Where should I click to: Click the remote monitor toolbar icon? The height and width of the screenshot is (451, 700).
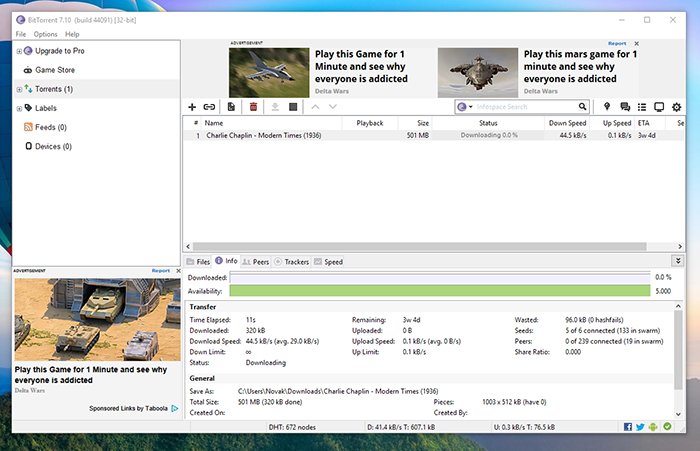pyautogui.click(x=659, y=107)
